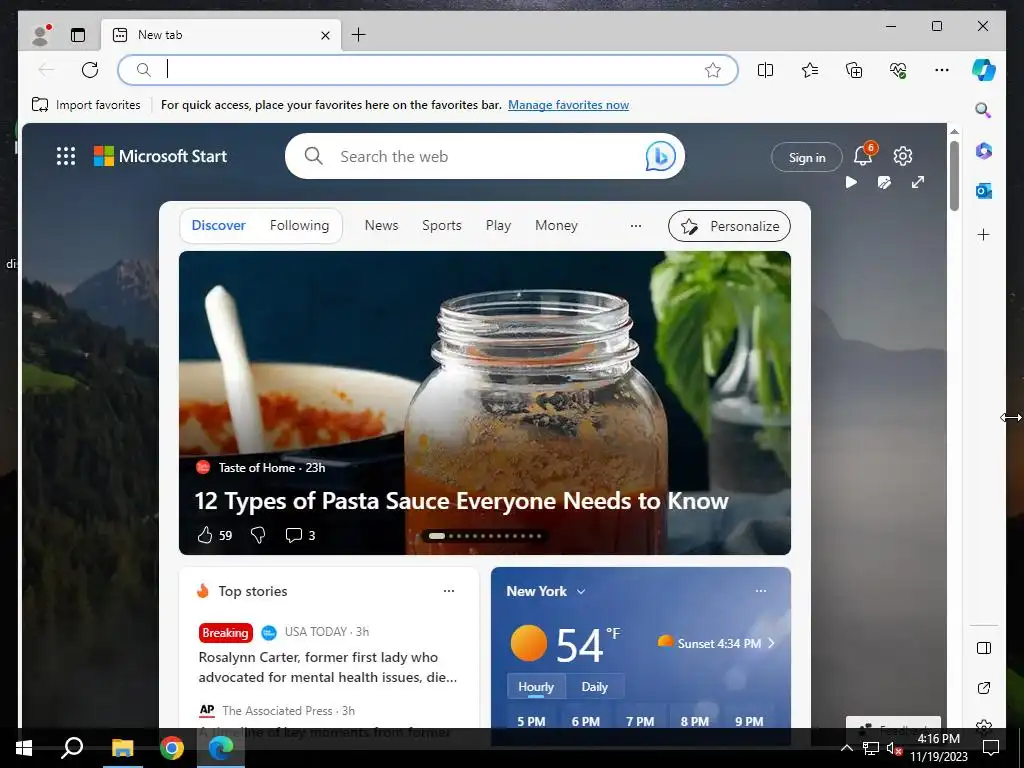The height and width of the screenshot is (768, 1024).
Task: Open Google Chrome from taskbar
Action: pyautogui.click(x=172, y=748)
